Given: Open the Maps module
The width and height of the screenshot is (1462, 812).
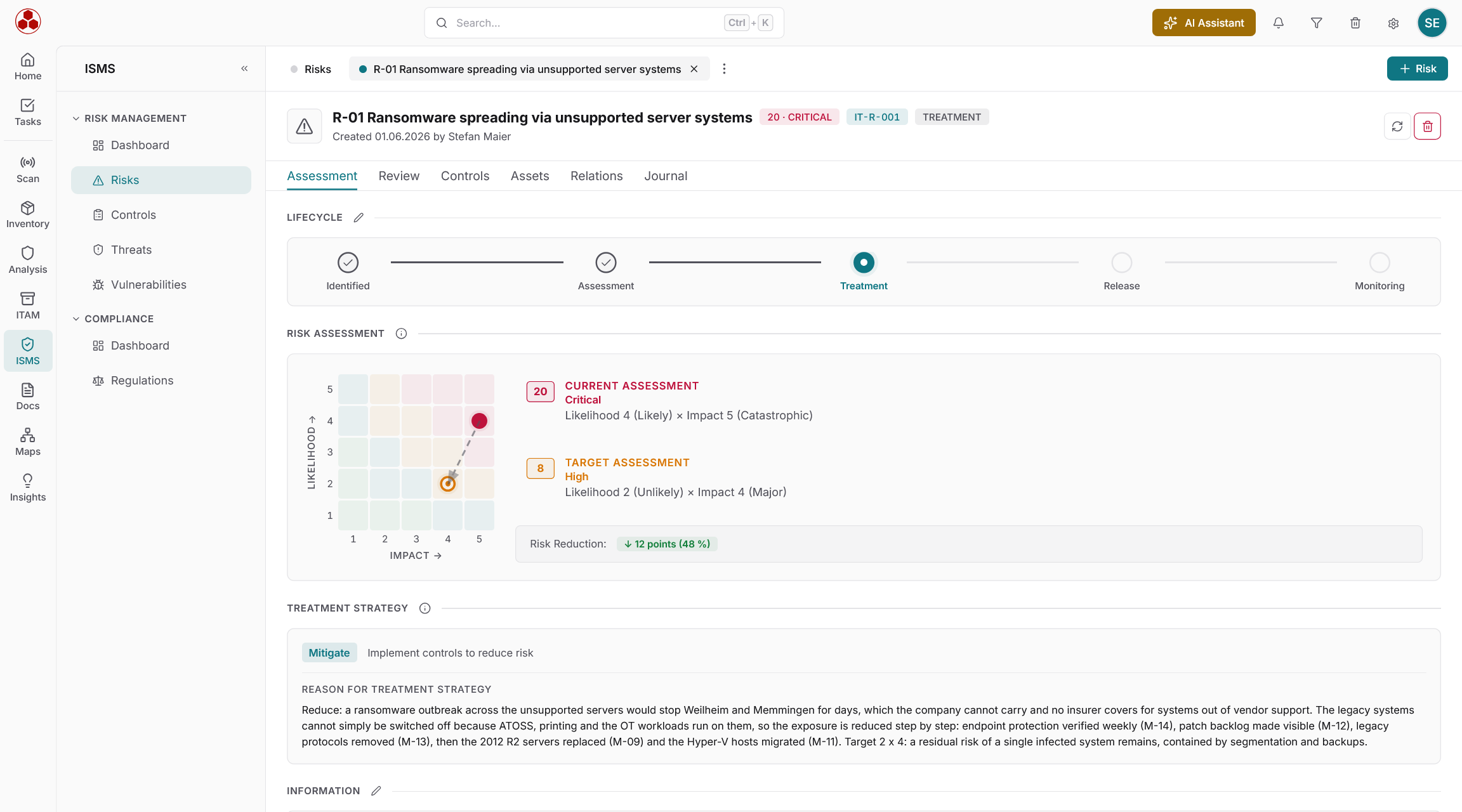Looking at the screenshot, I should tap(28, 443).
